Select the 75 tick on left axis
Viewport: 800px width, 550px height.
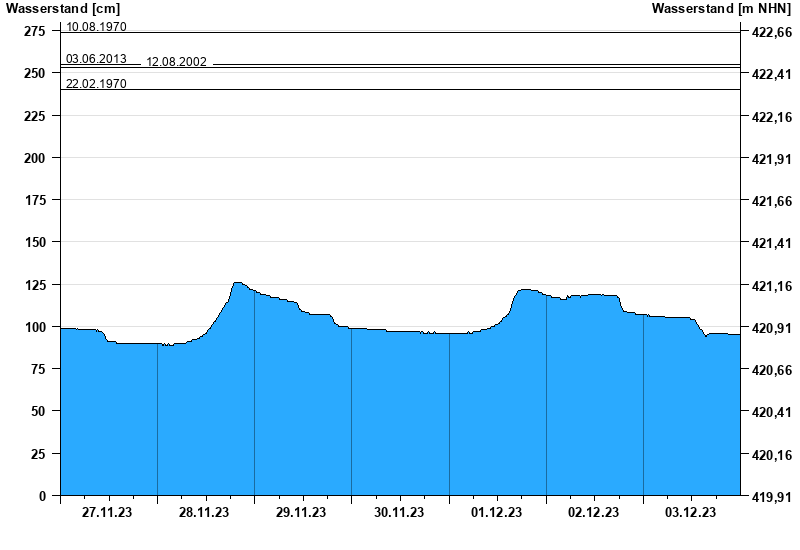coord(37,370)
